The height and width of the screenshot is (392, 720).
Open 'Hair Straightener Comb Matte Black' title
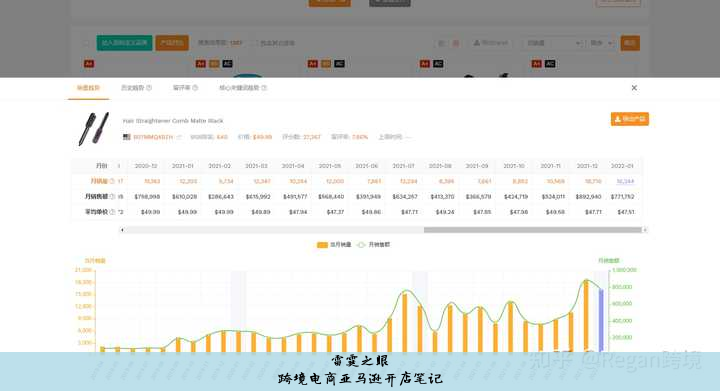point(173,121)
